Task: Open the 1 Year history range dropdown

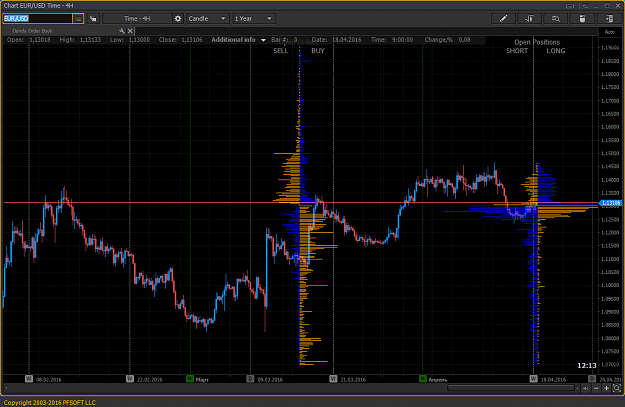Action: tap(253, 18)
